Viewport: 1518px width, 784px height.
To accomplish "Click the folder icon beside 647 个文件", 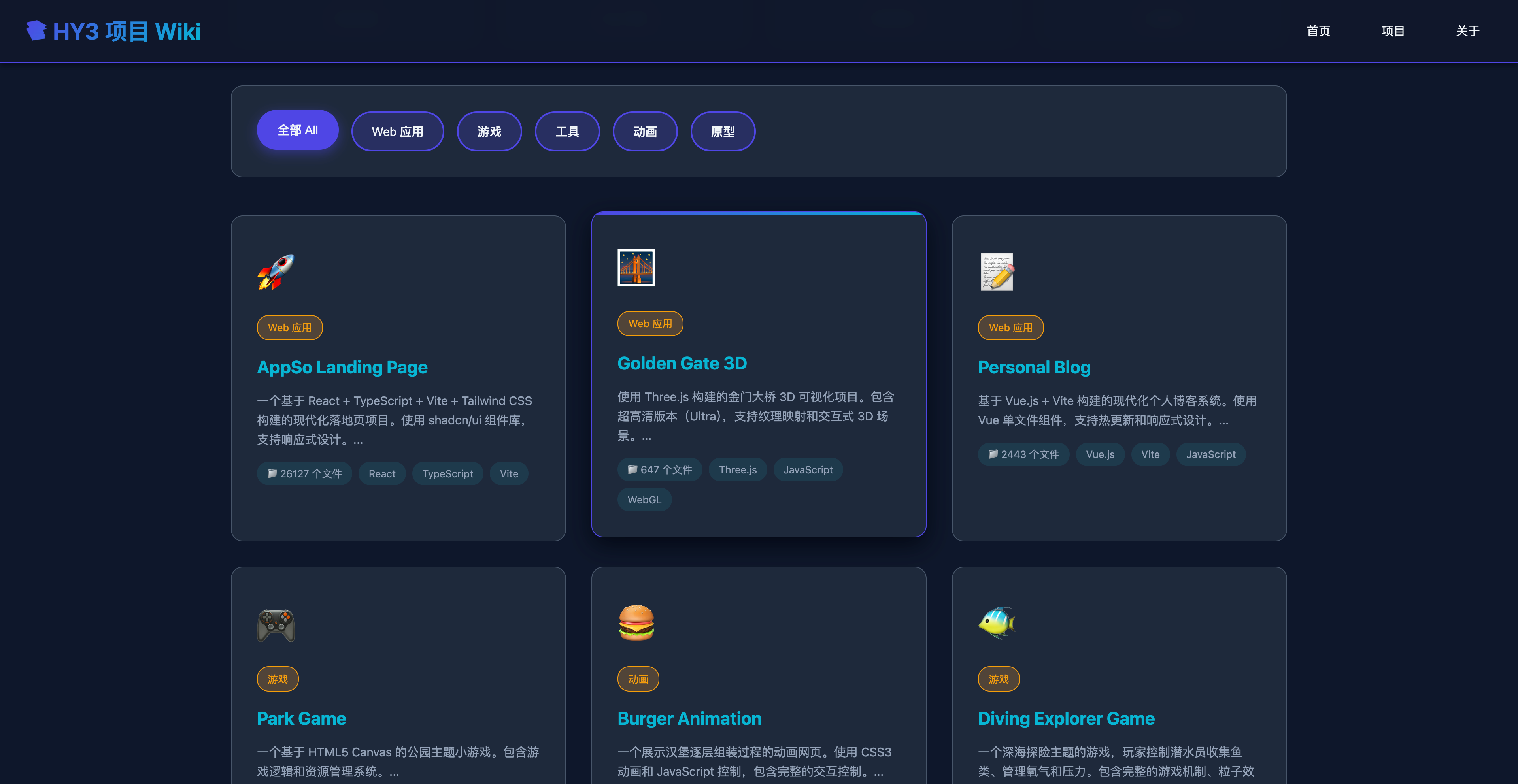I will (x=632, y=469).
